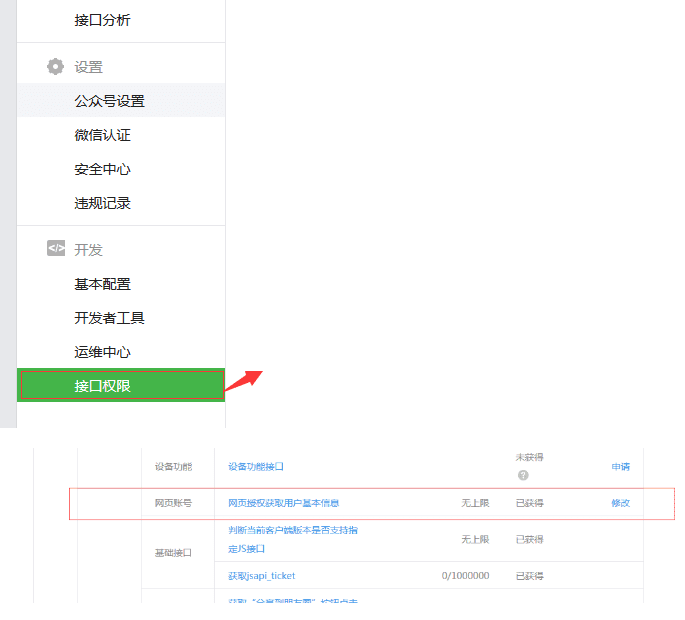The width and height of the screenshot is (685, 620).
Task: Click the 获取jsapi_ticket link
Action: 262,576
